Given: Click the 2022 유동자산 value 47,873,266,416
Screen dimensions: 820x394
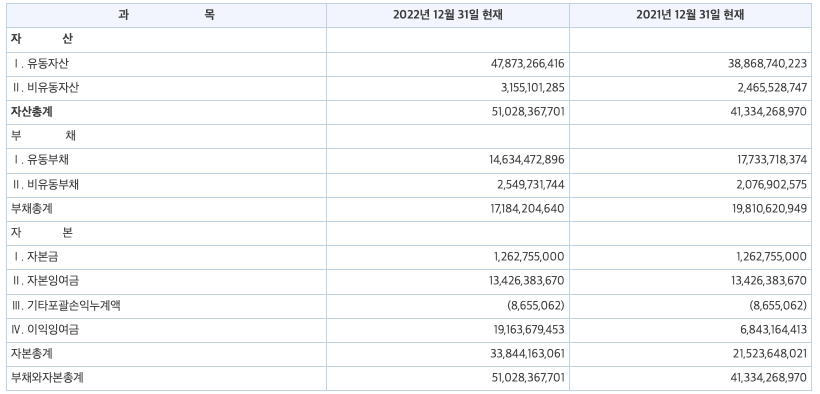Looking at the screenshot, I should pyautogui.click(x=528, y=64).
